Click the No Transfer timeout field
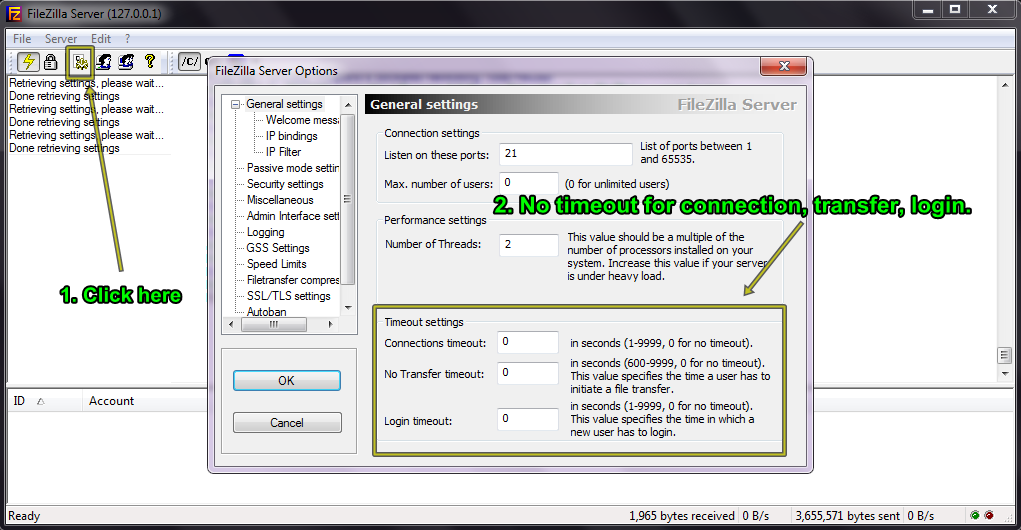The image size is (1021, 530). (x=527, y=373)
